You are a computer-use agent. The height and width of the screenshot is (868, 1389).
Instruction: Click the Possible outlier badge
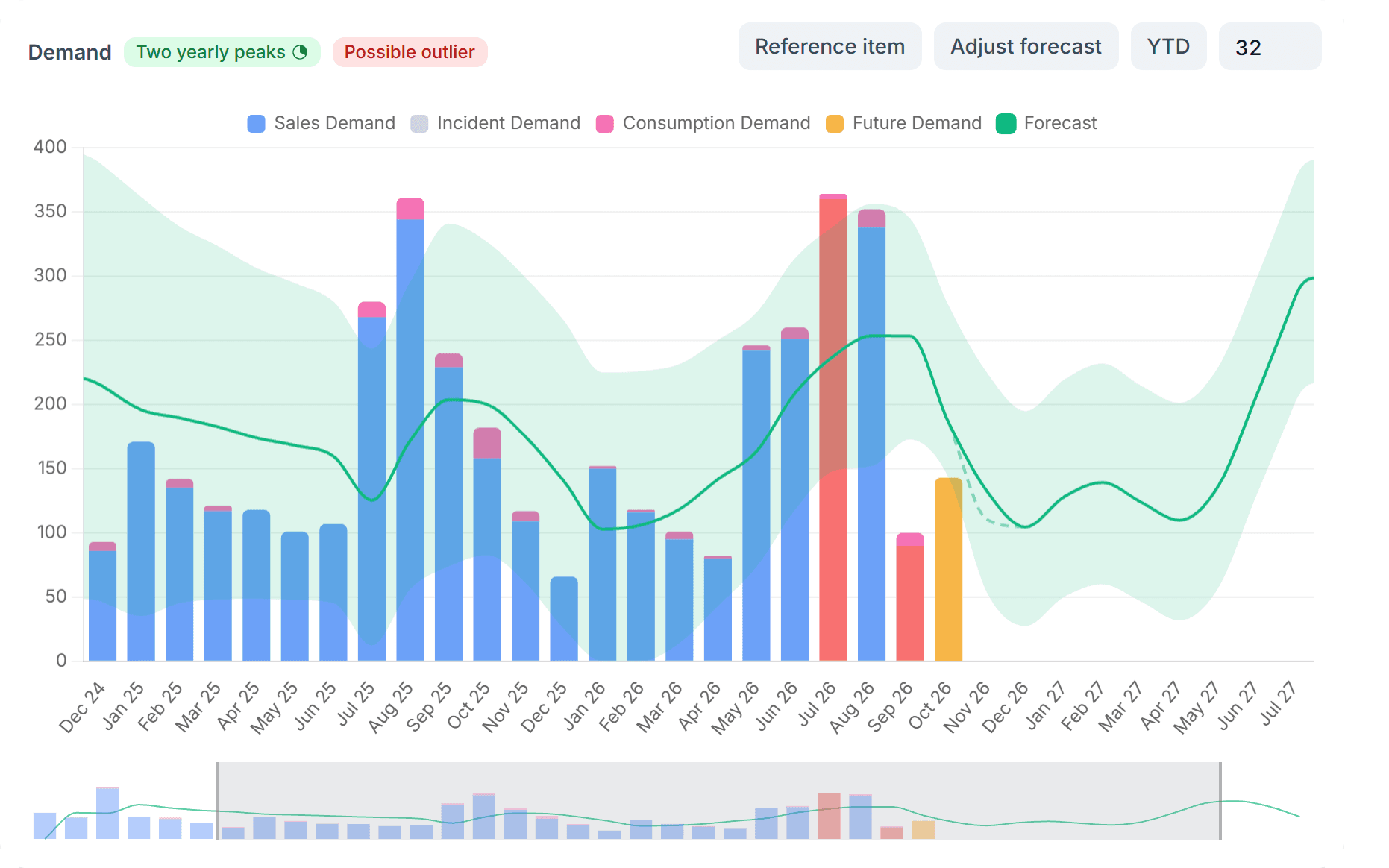[x=410, y=52]
